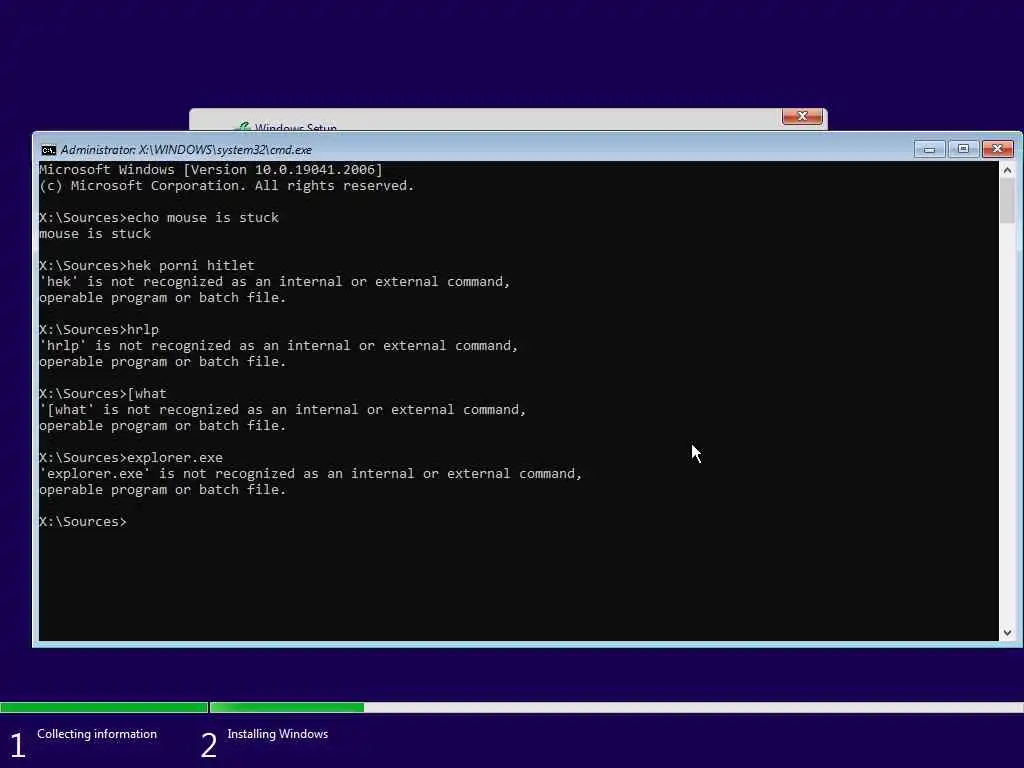
Task: Click the empty 'X:\Sources>' prompt at the bottom
Action: pos(83,522)
